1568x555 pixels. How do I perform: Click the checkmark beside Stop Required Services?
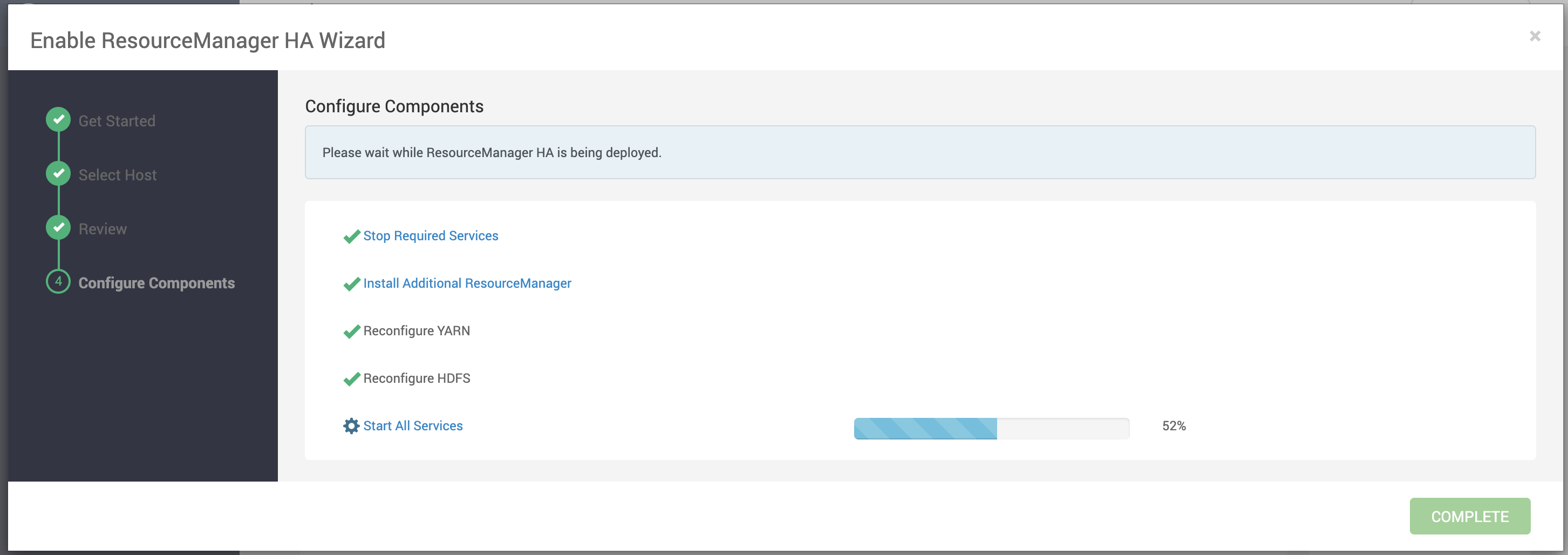352,236
